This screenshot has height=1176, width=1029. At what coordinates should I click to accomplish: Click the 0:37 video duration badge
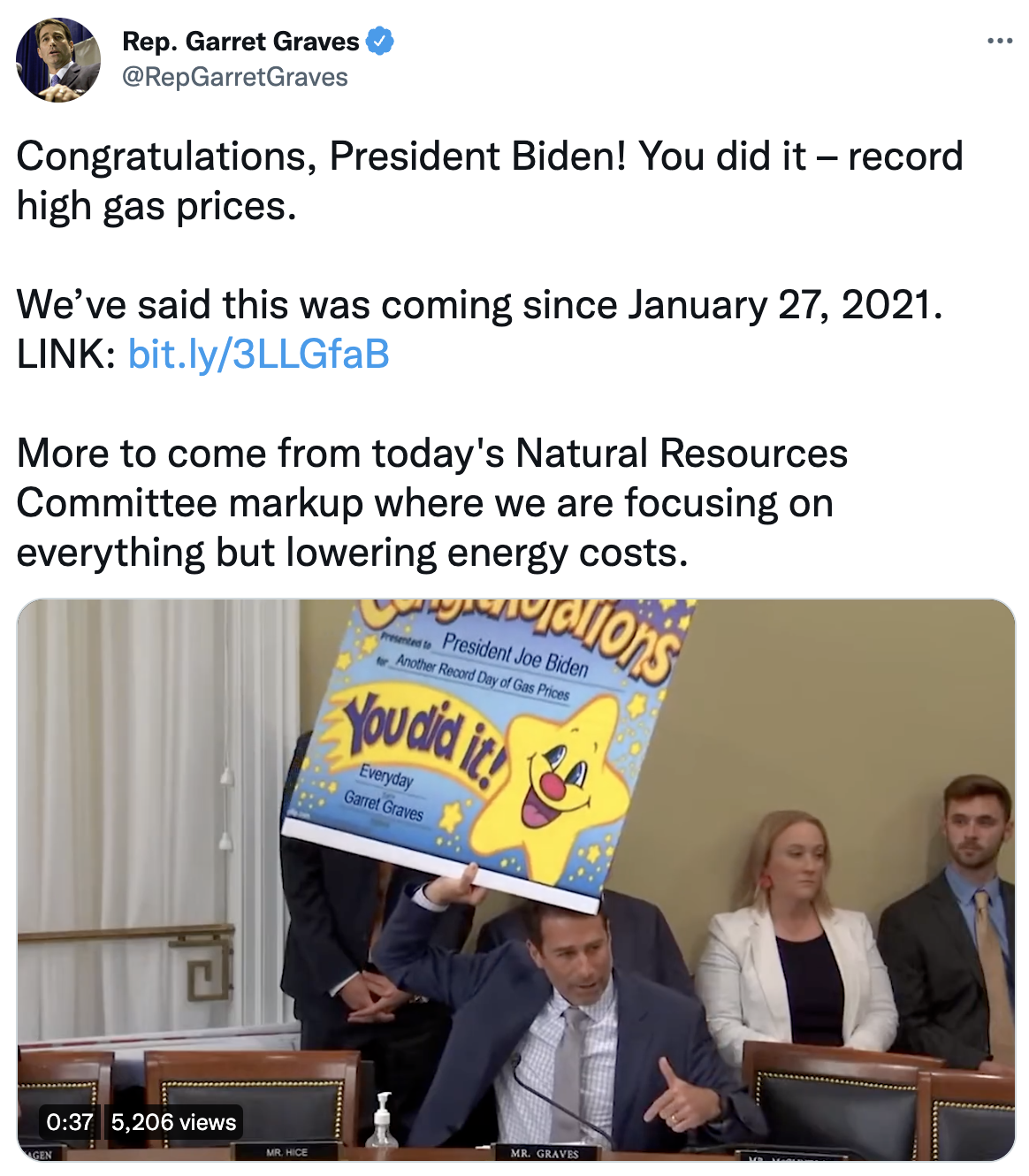tap(70, 1122)
